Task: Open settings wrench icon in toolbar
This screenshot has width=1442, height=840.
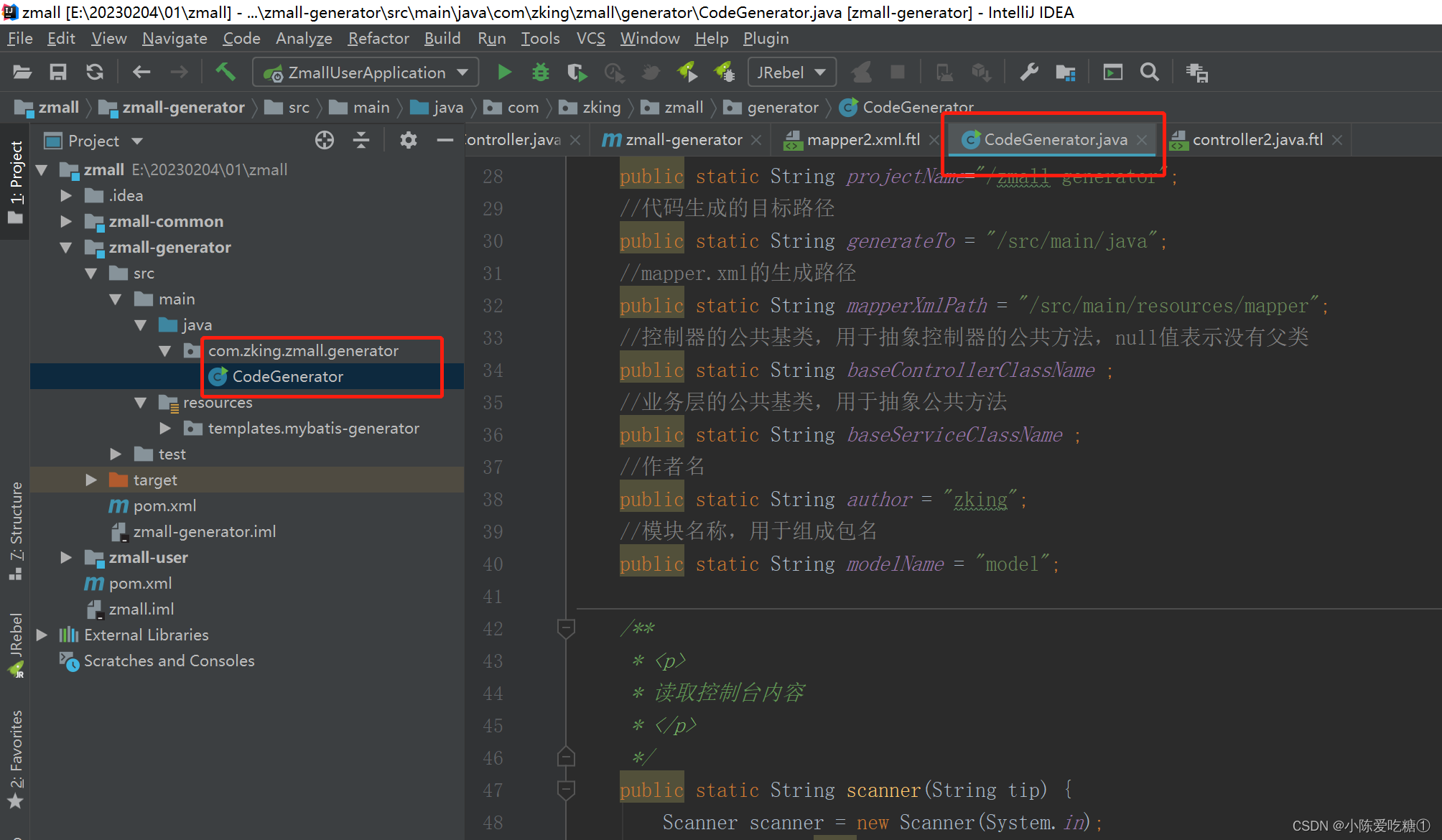Action: (x=1028, y=73)
